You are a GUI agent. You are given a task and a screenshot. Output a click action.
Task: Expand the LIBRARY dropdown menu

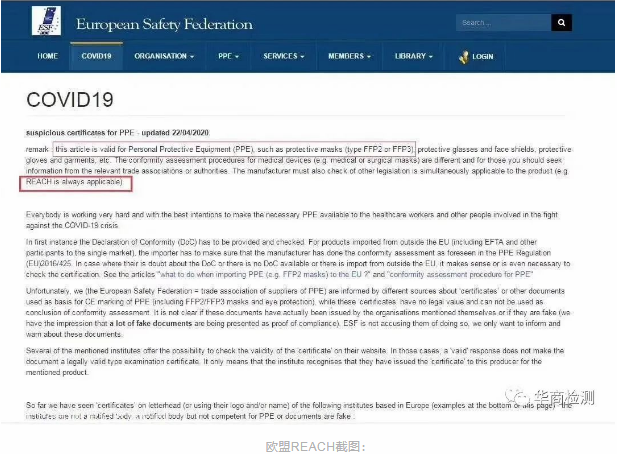pyautogui.click(x=414, y=56)
